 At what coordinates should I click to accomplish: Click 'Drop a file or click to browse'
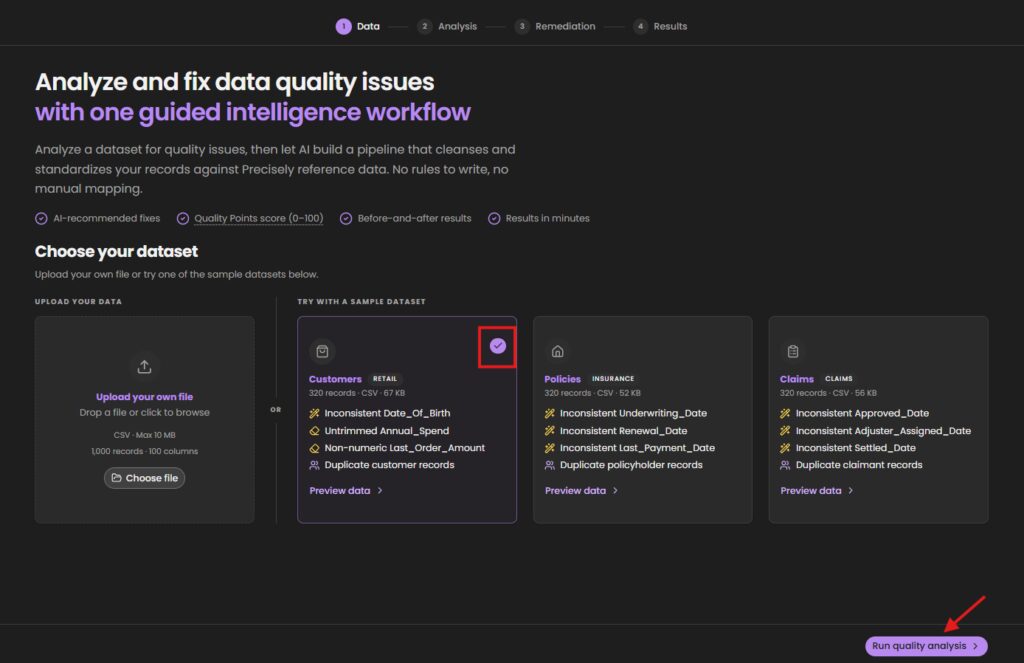(144, 413)
